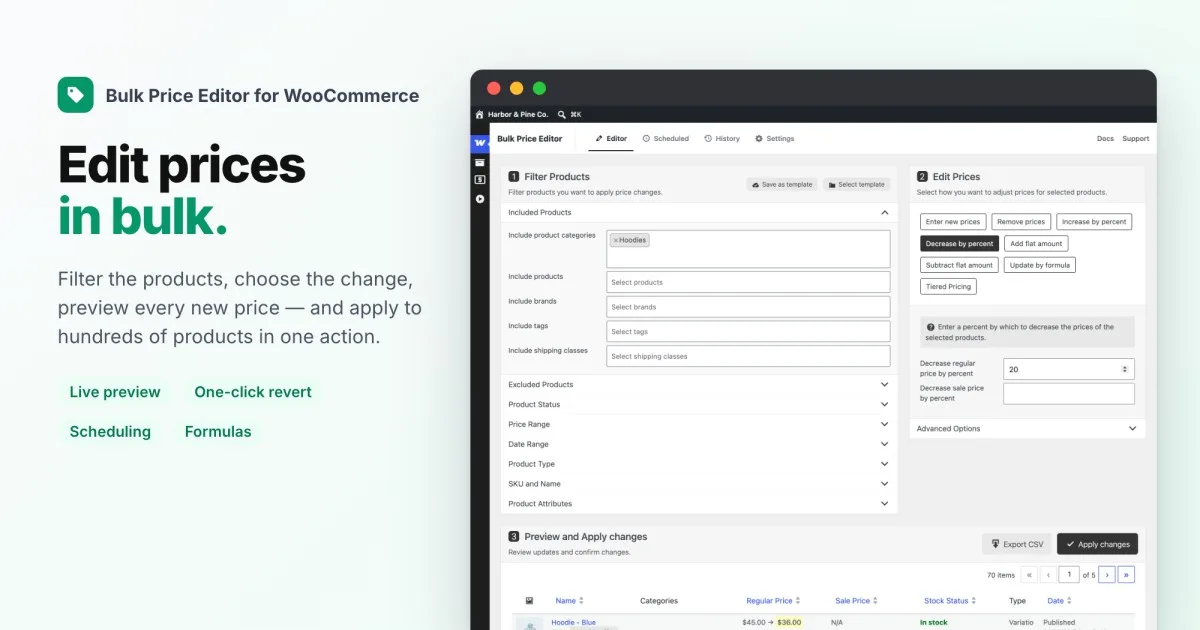The width and height of the screenshot is (1200, 630).
Task: Click the play circle icon in the sidebar
Action: tap(480, 199)
